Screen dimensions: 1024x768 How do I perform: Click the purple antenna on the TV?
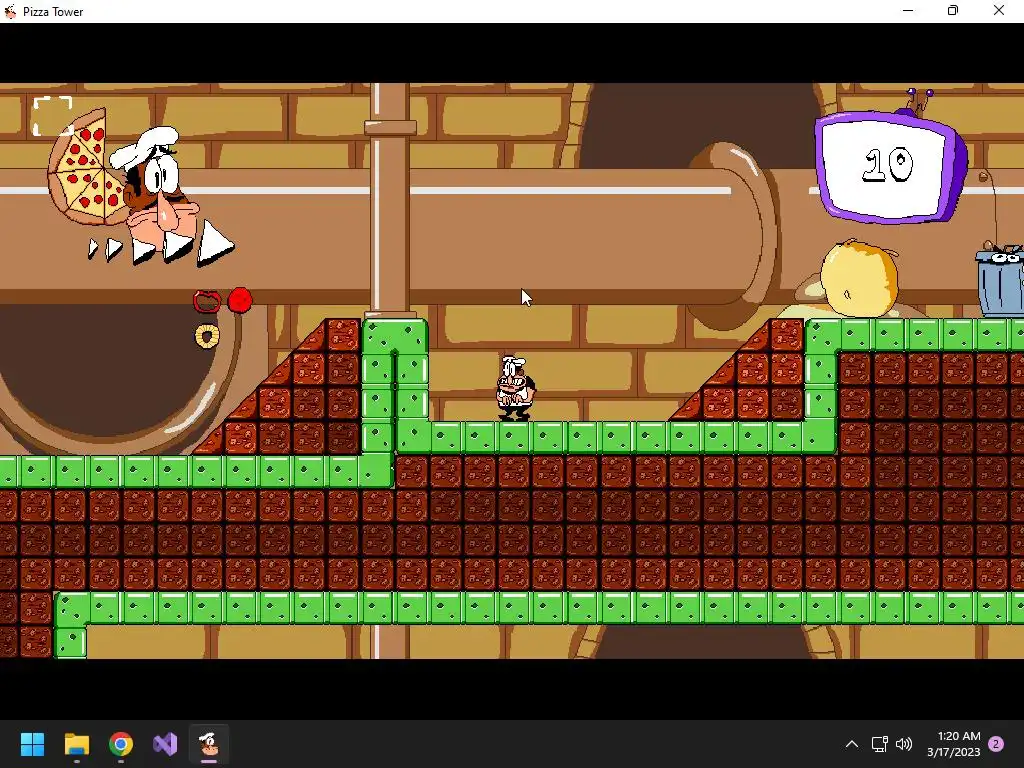tap(920, 101)
